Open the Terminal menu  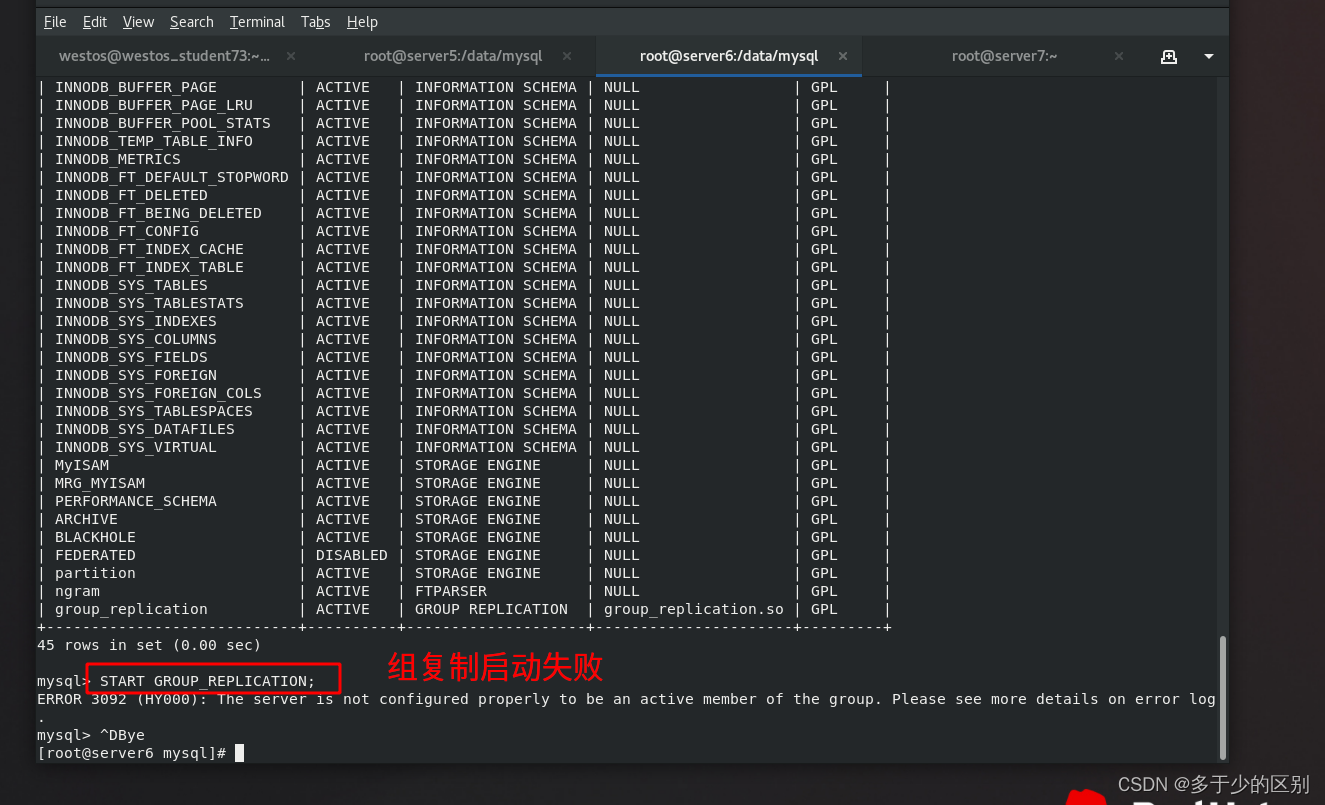(x=257, y=22)
